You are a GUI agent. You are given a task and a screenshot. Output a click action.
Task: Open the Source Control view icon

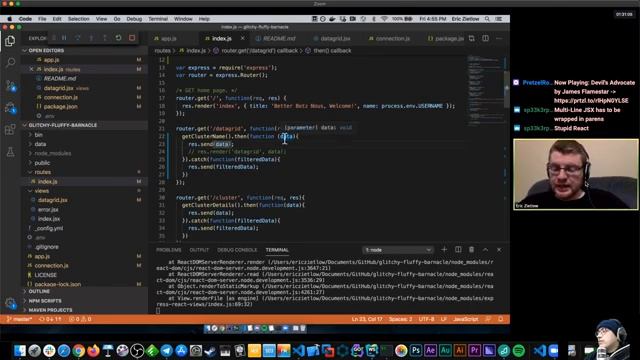(x=10, y=85)
